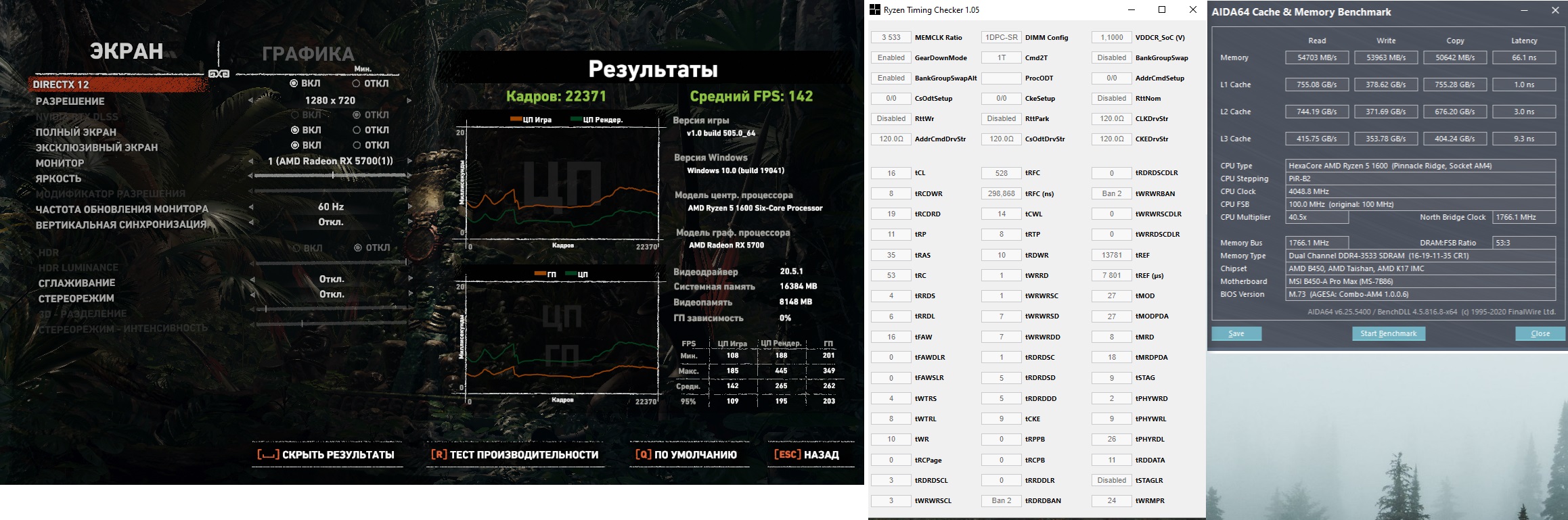Change stereo mode (Стереорежим) with its right arrow
Viewport: 1568px width, 520px height.
click(x=409, y=294)
